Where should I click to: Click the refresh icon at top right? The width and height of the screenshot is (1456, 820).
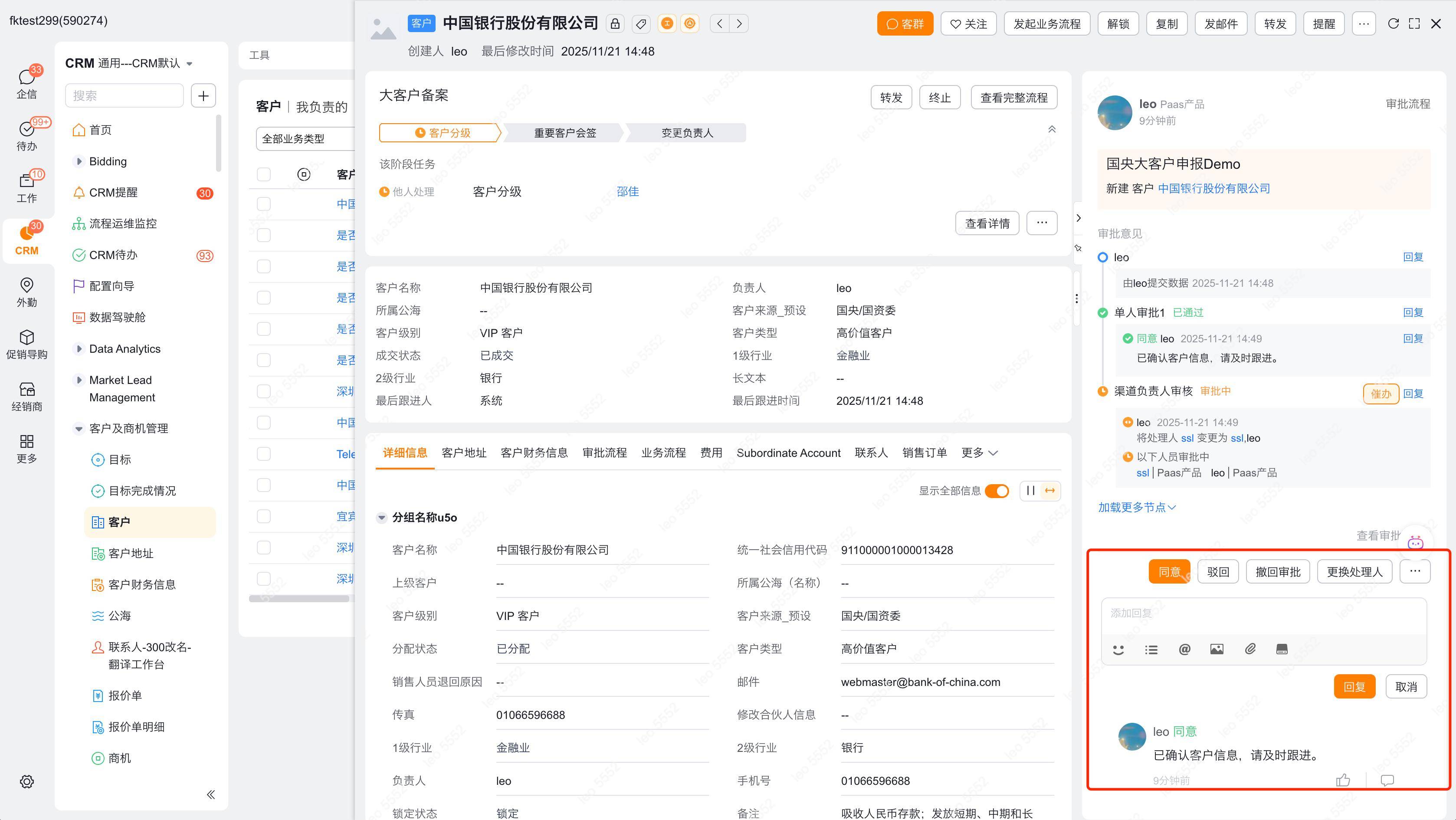click(x=1393, y=24)
